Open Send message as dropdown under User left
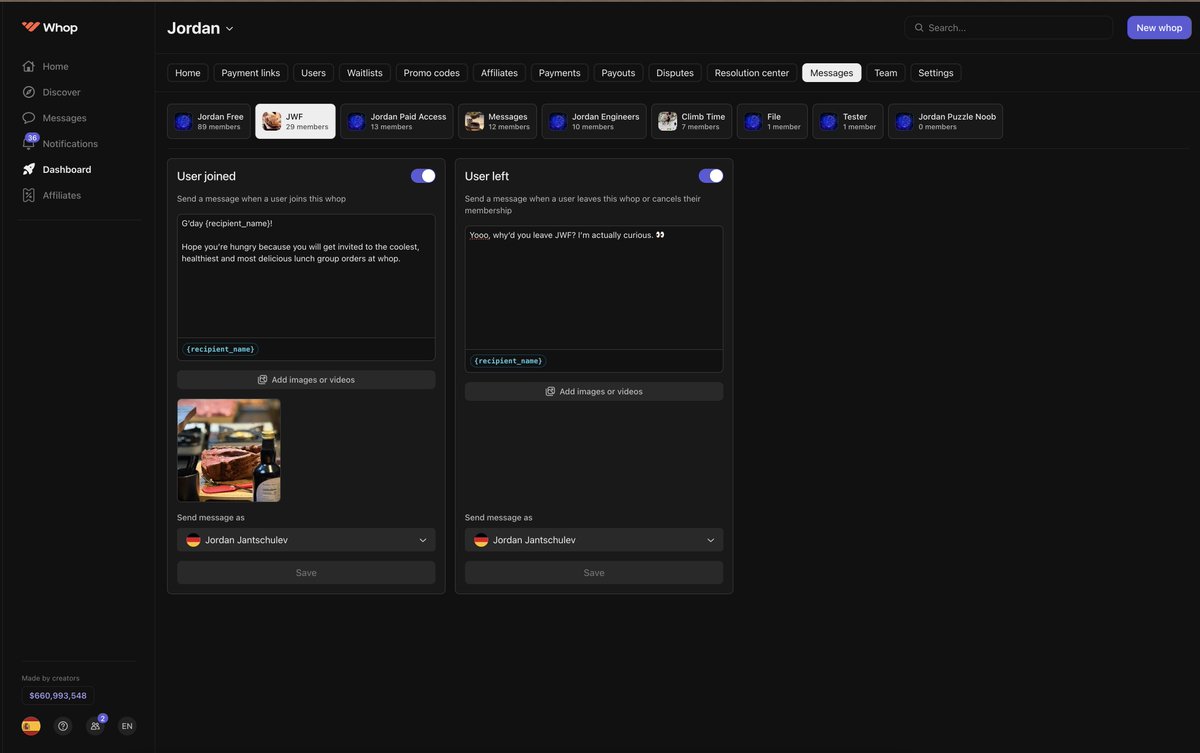Viewport: 1200px width, 753px height. click(x=594, y=538)
